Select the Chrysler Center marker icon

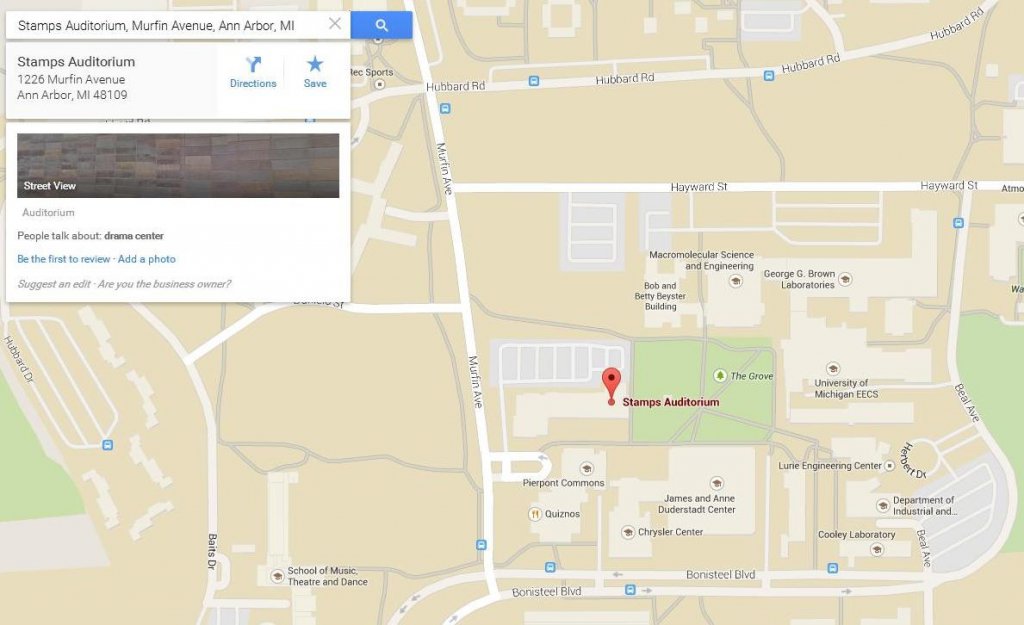(628, 532)
